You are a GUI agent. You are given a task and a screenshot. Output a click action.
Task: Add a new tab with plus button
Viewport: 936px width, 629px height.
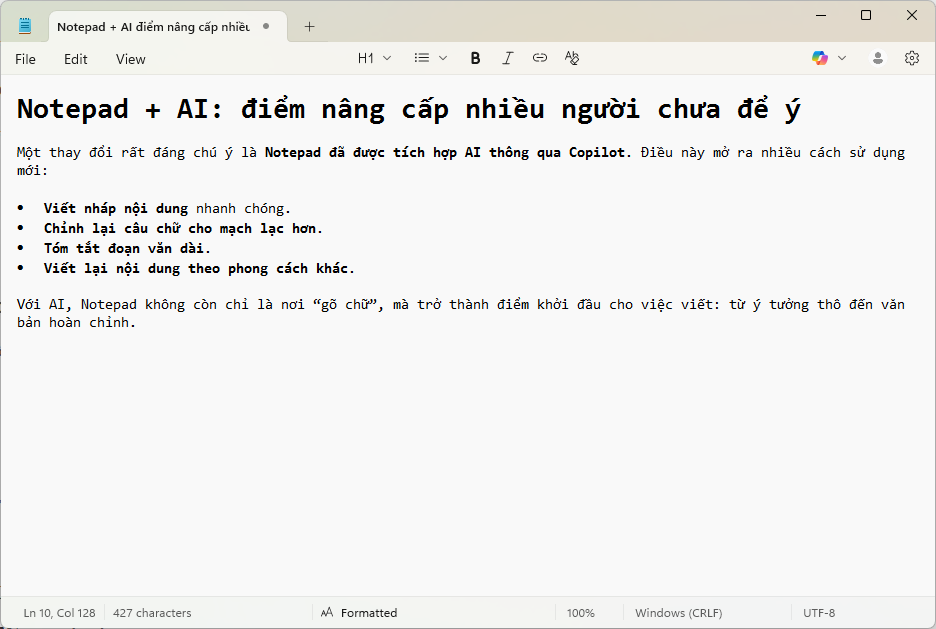tap(309, 26)
